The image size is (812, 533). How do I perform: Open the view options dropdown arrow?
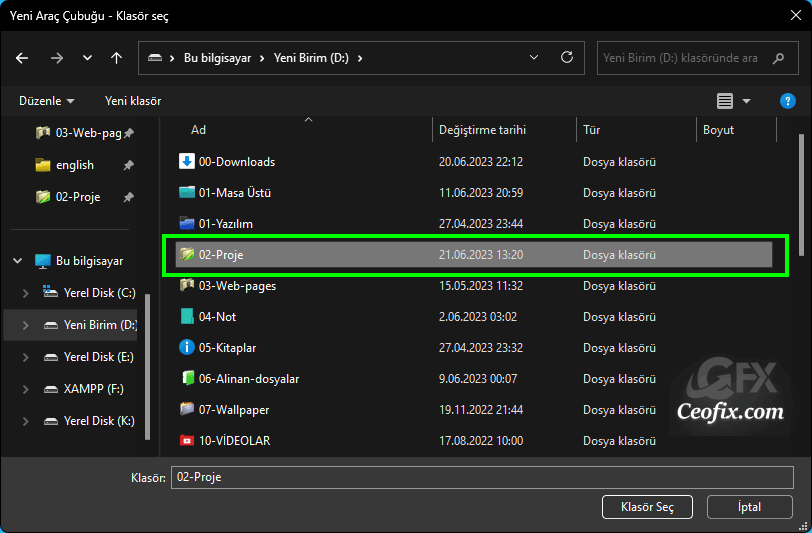point(747,101)
